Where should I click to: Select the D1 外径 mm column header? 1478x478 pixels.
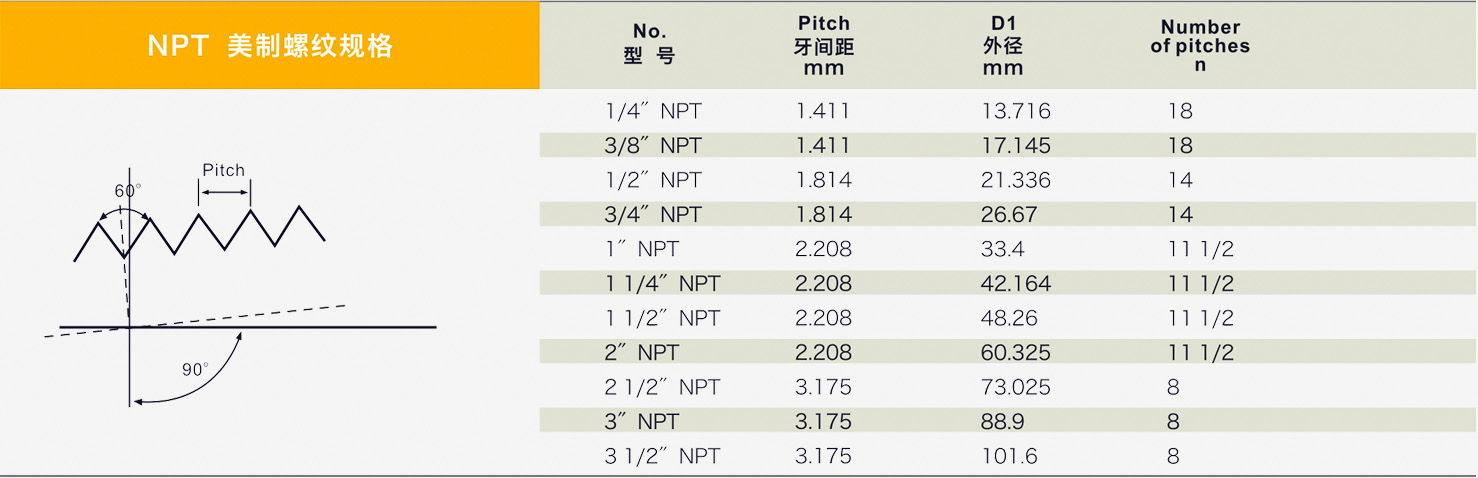pos(1002,46)
